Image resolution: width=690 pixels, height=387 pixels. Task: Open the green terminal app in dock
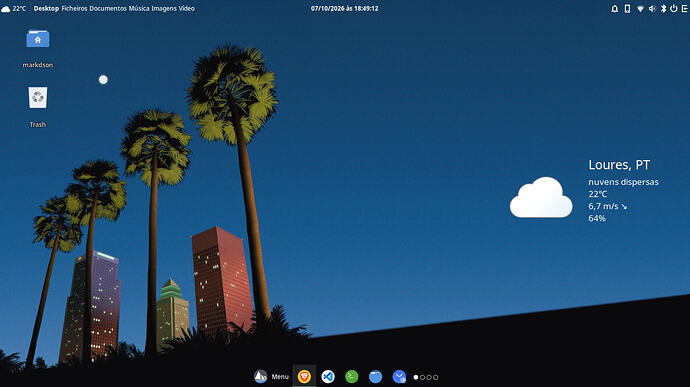click(x=352, y=376)
